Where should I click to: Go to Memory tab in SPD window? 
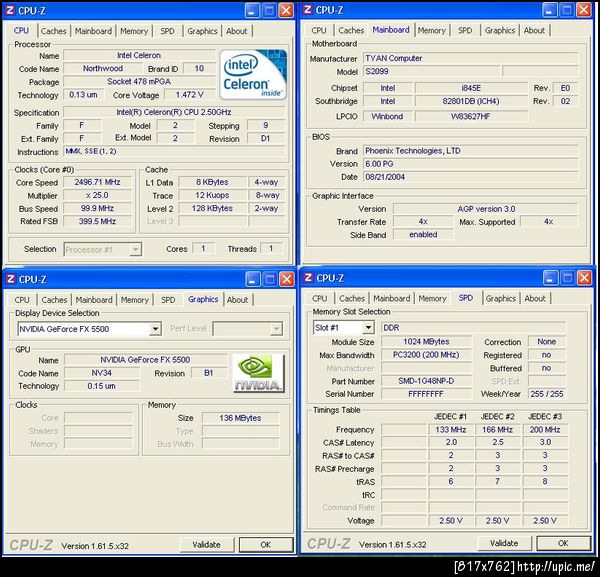click(432, 298)
